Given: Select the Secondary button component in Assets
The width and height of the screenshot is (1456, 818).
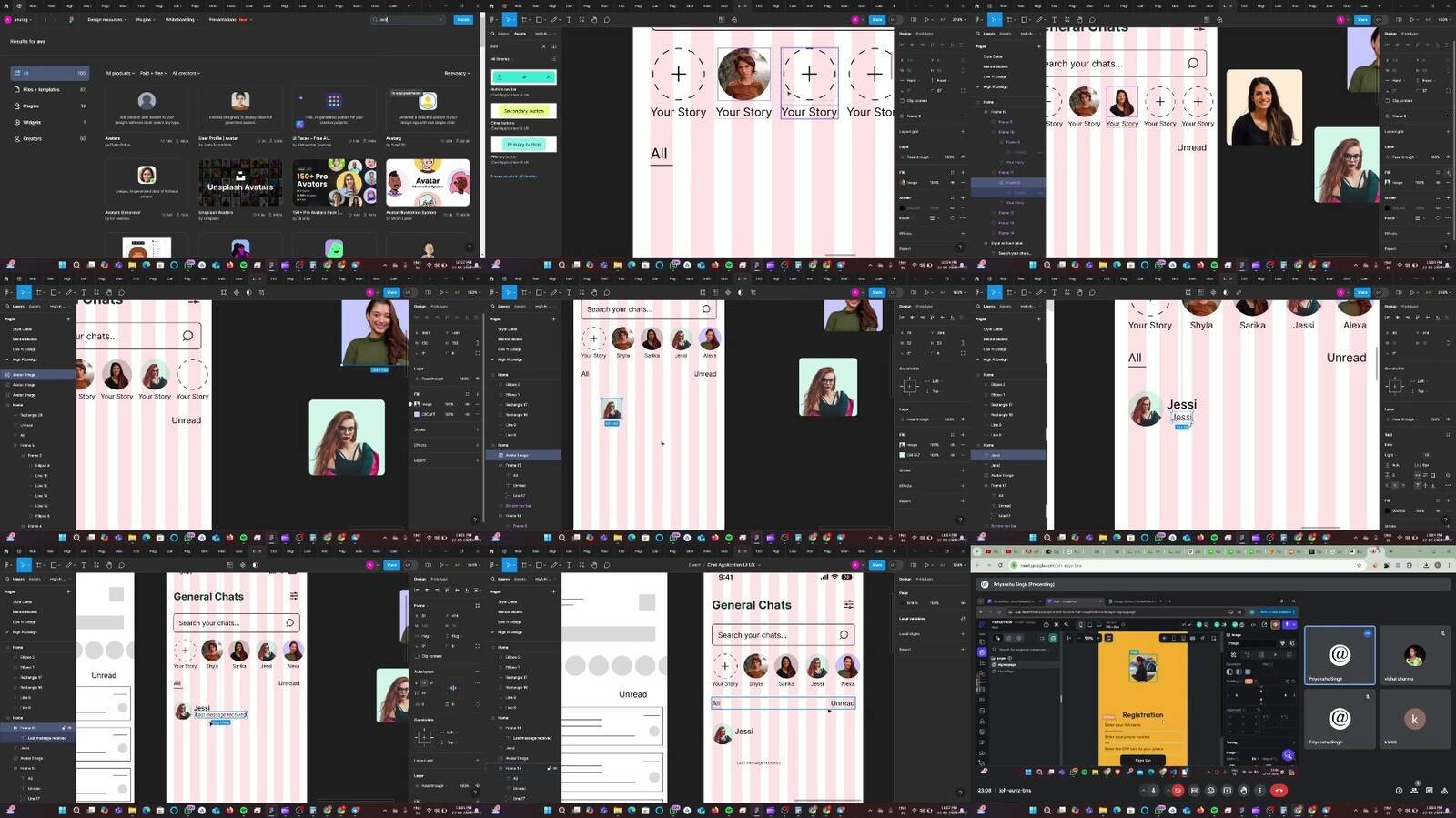Looking at the screenshot, I should pos(523,111).
